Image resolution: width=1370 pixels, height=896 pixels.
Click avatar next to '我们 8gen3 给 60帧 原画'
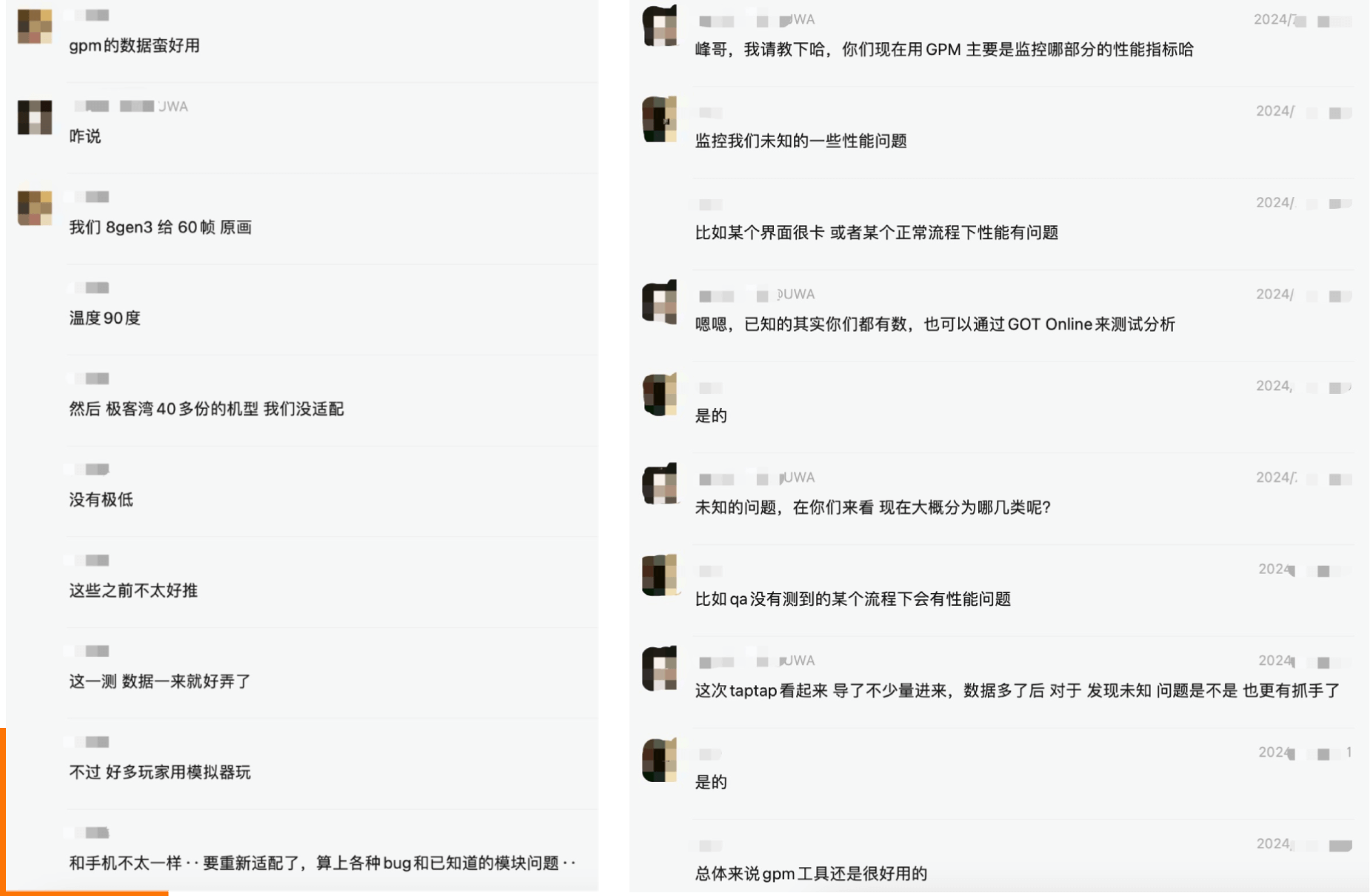click(35, 208)
